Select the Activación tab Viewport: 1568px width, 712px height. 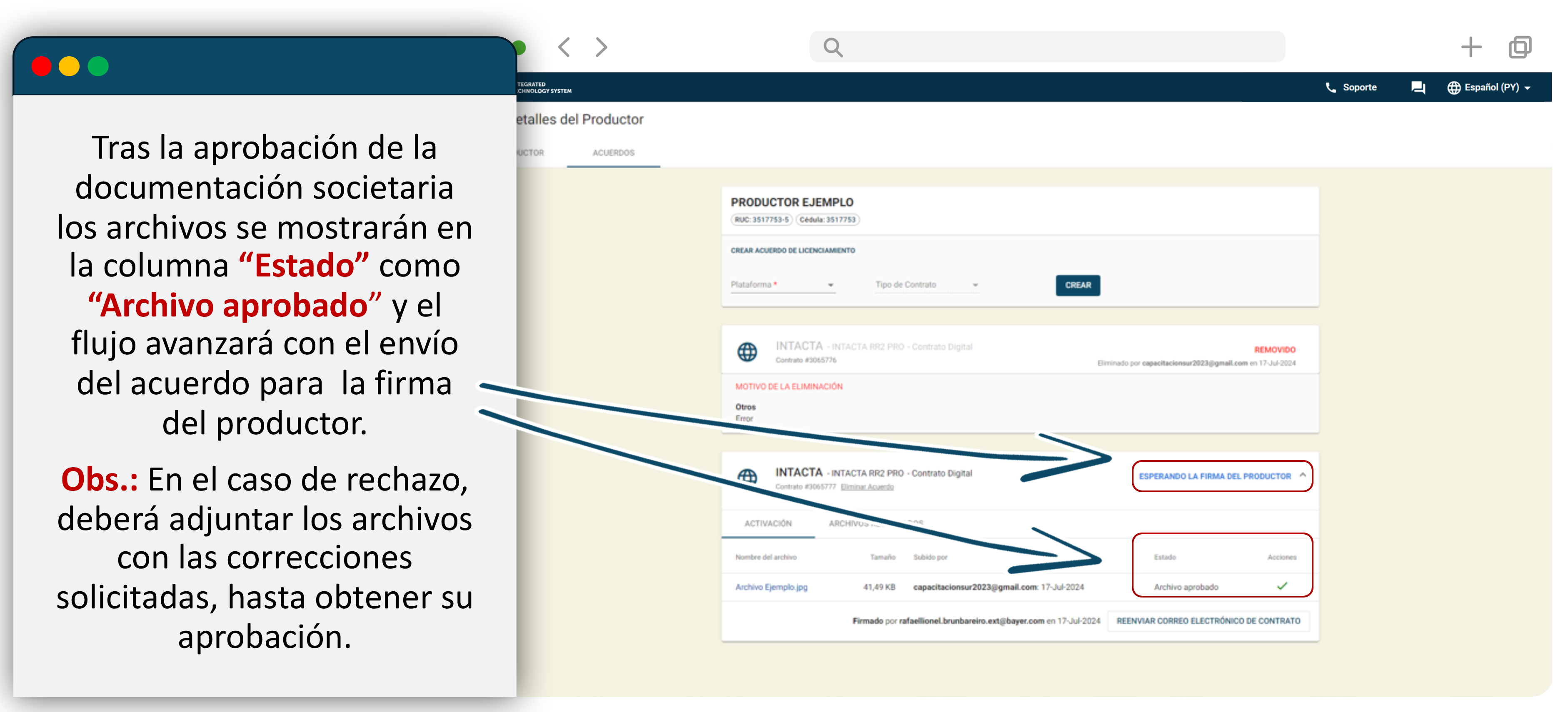coord(768,523)
